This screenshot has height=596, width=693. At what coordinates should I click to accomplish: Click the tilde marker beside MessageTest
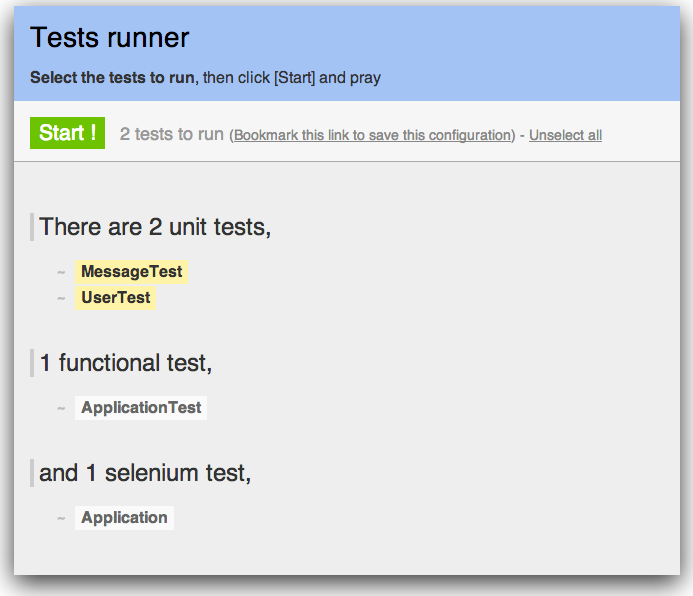(61, 272)
